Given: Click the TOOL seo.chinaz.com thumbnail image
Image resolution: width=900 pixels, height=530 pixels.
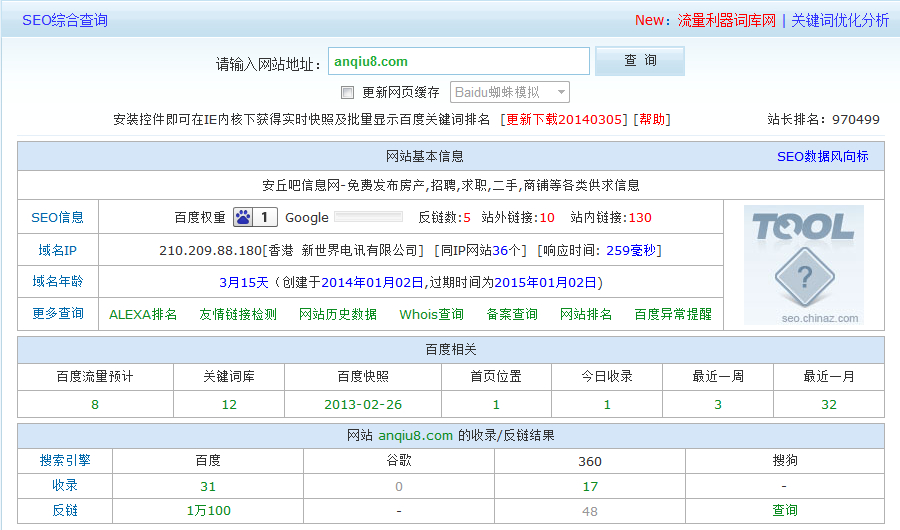Looking at the screenshot, I should 803,265.
